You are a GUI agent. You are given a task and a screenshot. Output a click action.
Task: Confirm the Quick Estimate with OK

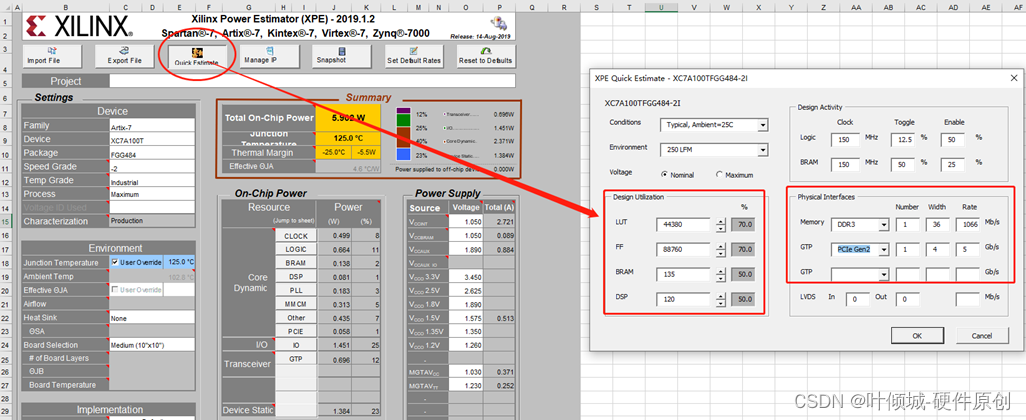pyautogui.click(x=917, y=335)
